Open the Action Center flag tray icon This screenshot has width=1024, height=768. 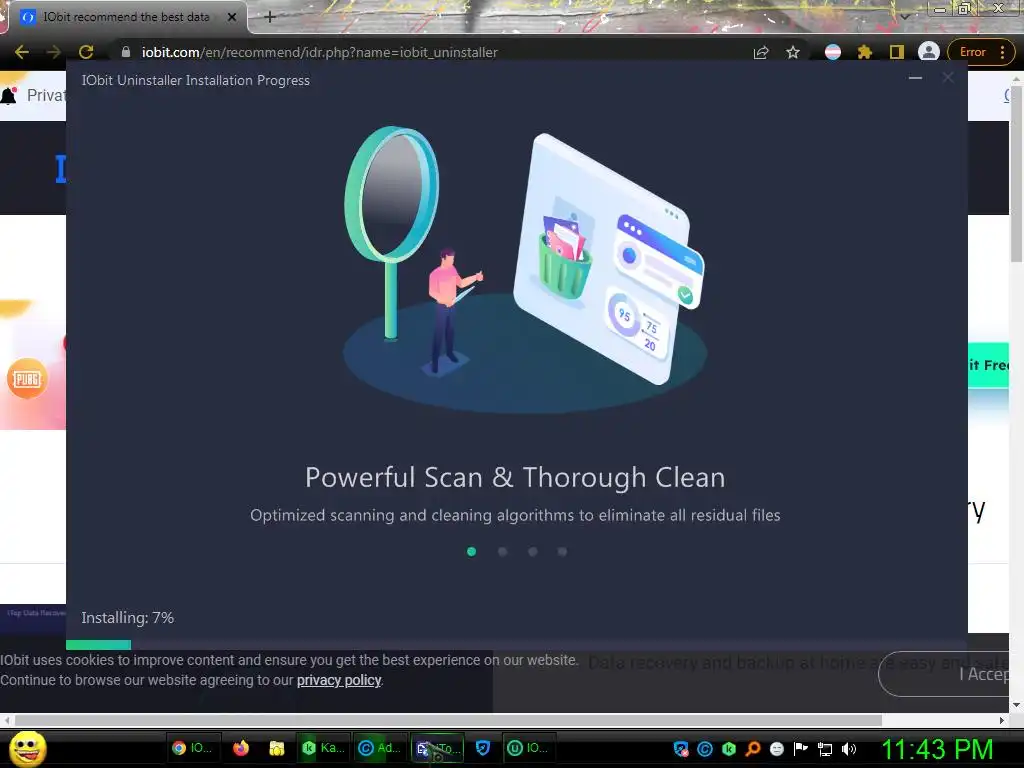coord(801,749)
